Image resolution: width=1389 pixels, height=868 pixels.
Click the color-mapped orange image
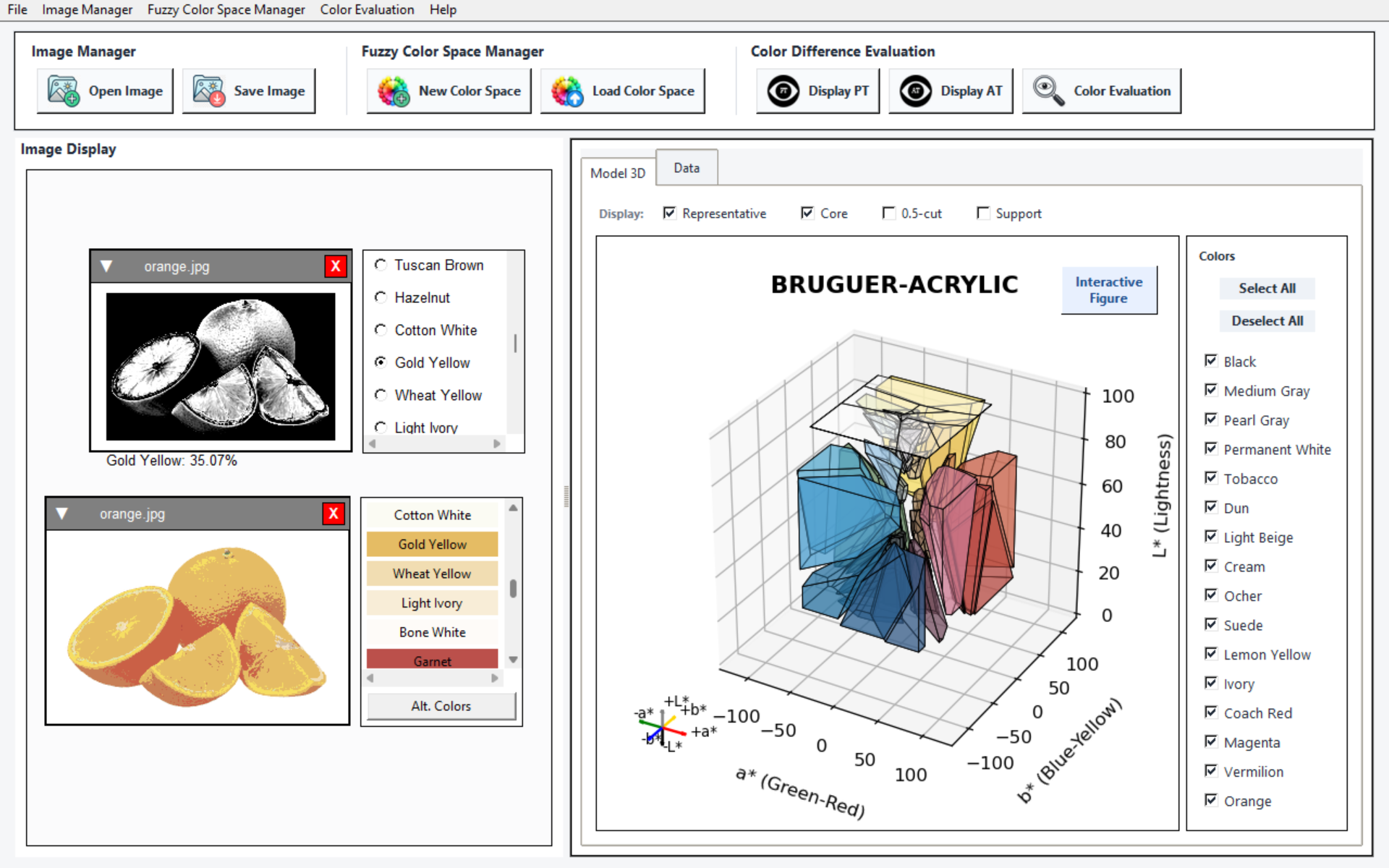click(197, 626)
